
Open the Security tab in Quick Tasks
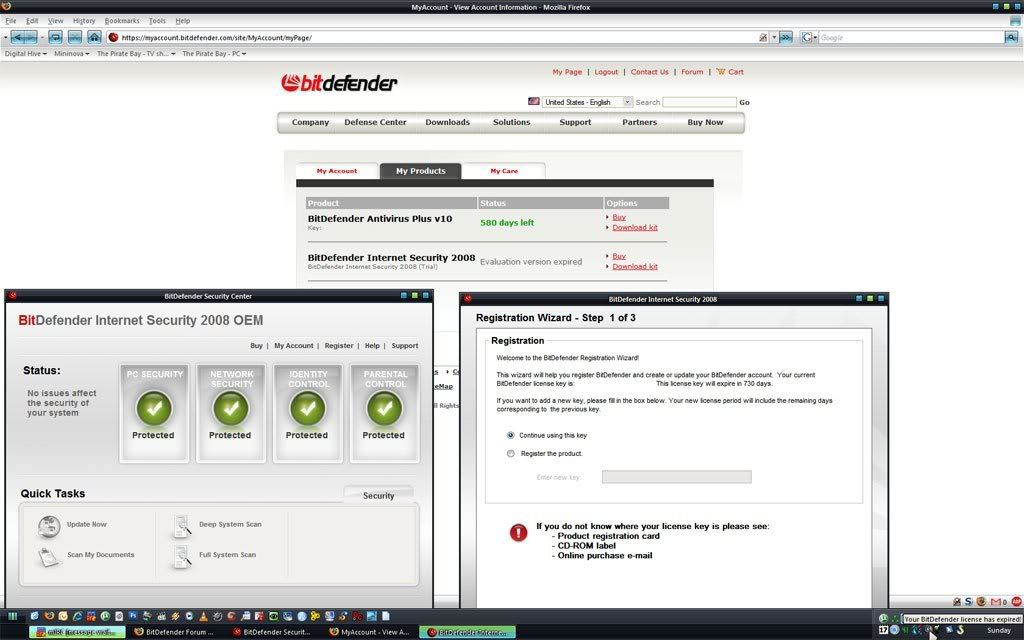click(x=379, y=496)
